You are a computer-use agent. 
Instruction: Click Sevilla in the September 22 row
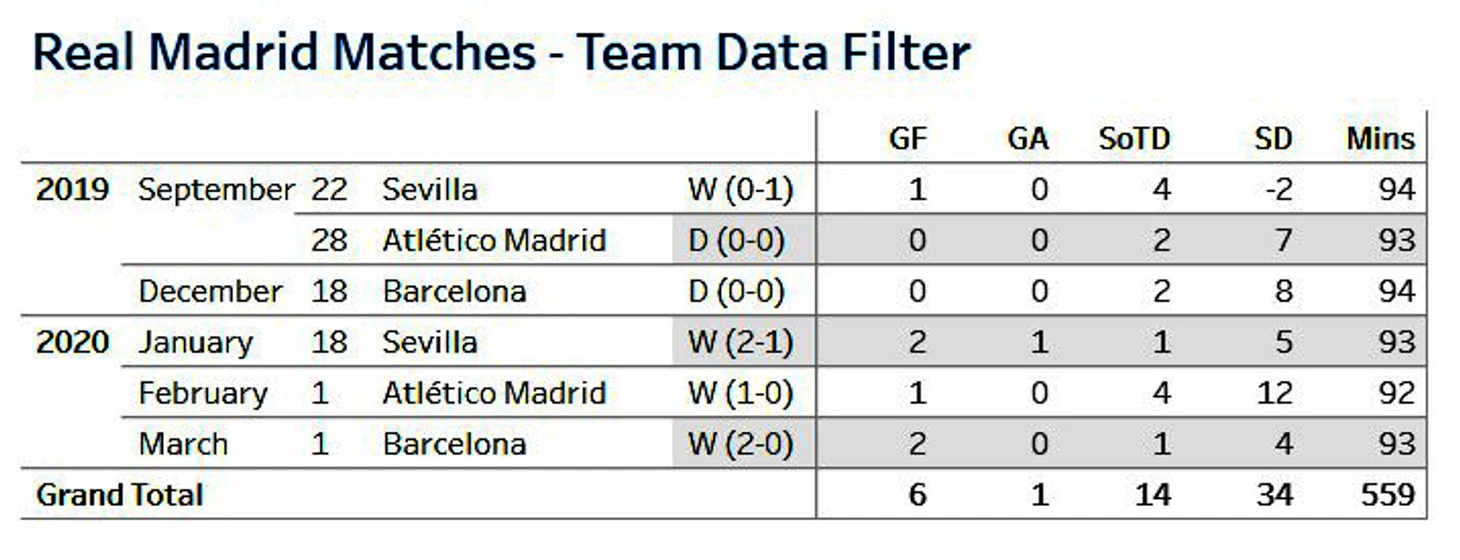[x=430, y=189]
